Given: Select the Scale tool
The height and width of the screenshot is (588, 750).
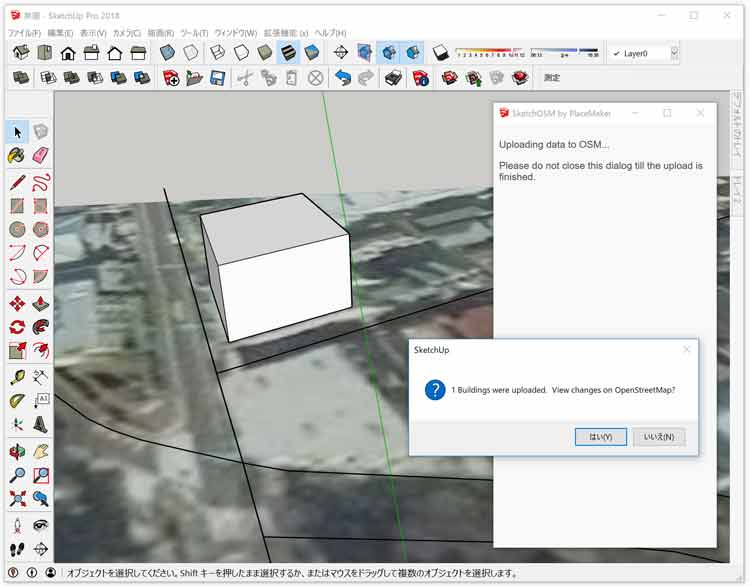Looking at the screenshot, I should click(17, 350).
